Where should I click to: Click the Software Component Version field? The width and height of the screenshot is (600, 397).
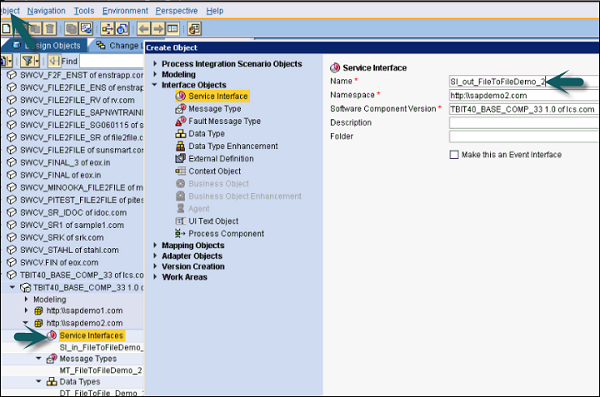click(524, 109)
